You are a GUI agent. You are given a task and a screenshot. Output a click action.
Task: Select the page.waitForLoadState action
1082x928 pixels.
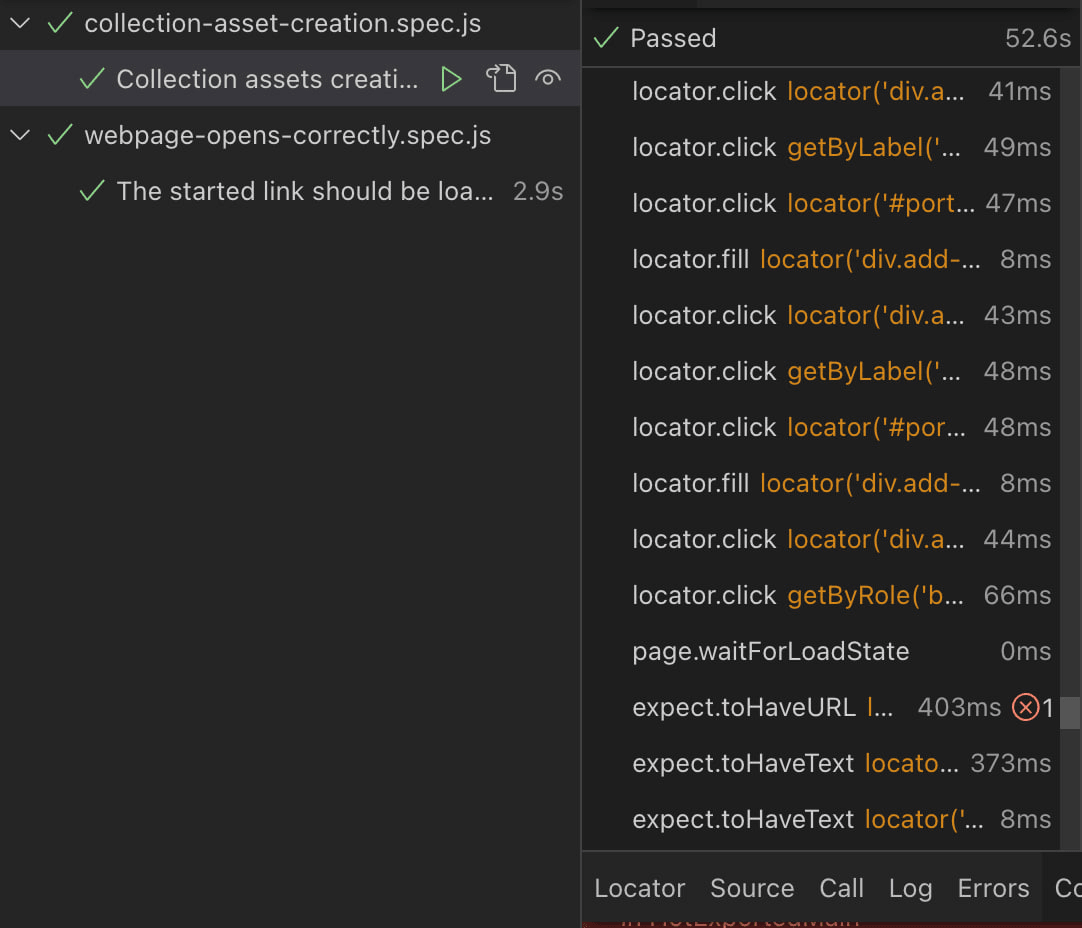[770, 652]
